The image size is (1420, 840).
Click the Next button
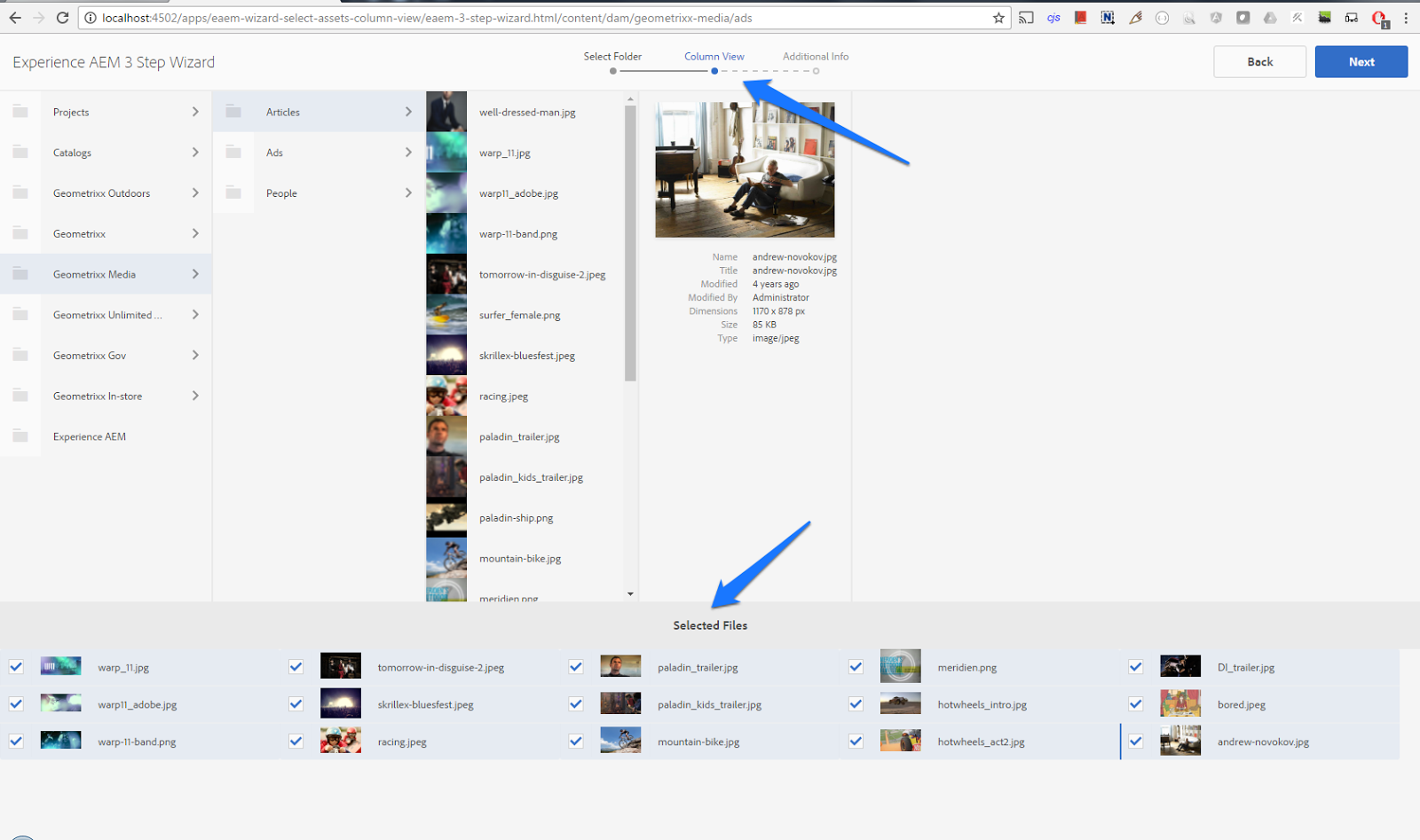click(1361, 61)
